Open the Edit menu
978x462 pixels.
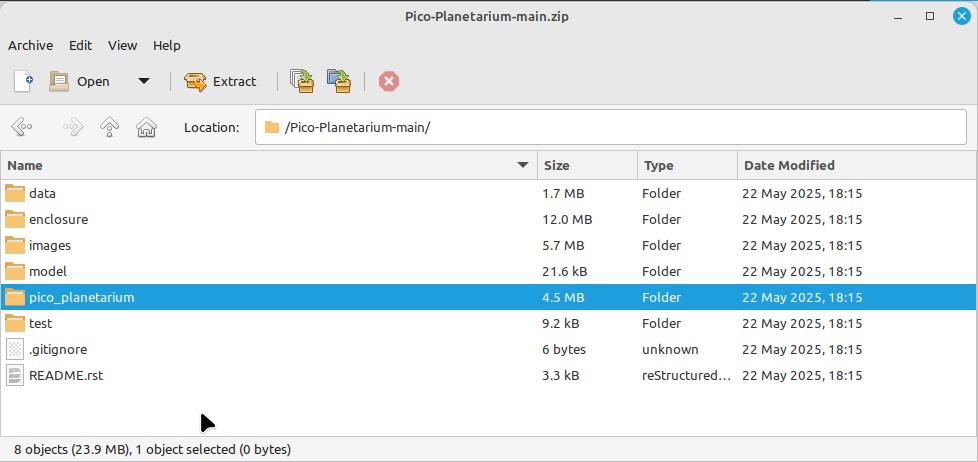(x=80, y=46)
